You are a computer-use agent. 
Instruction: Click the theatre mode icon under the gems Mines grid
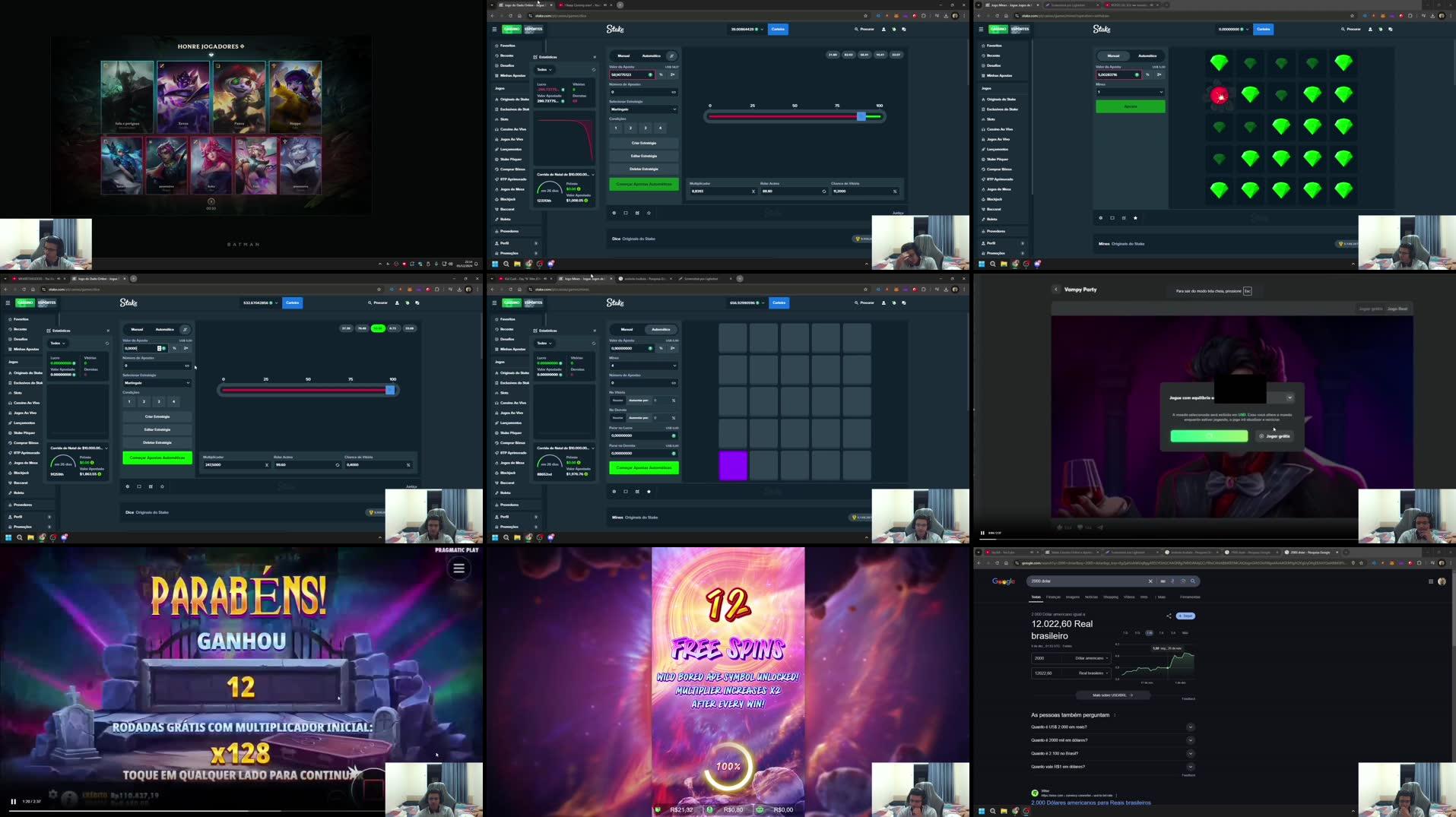(1112, 218)
